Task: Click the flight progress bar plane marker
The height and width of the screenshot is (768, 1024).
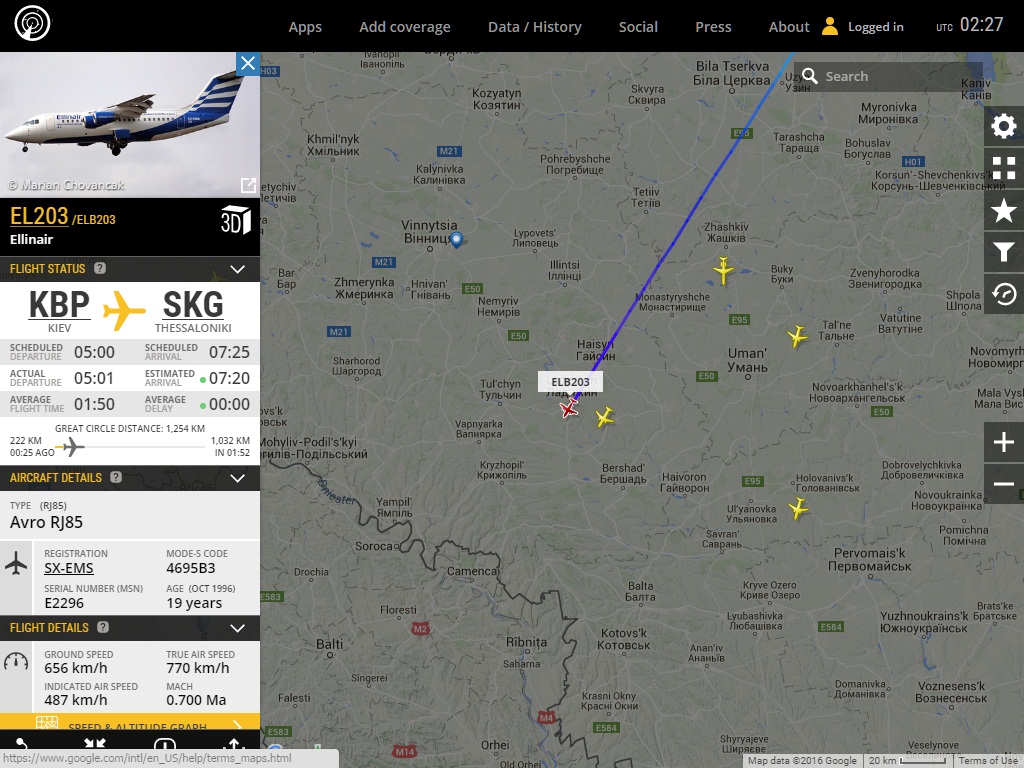Action: click(x=71, y=447)
